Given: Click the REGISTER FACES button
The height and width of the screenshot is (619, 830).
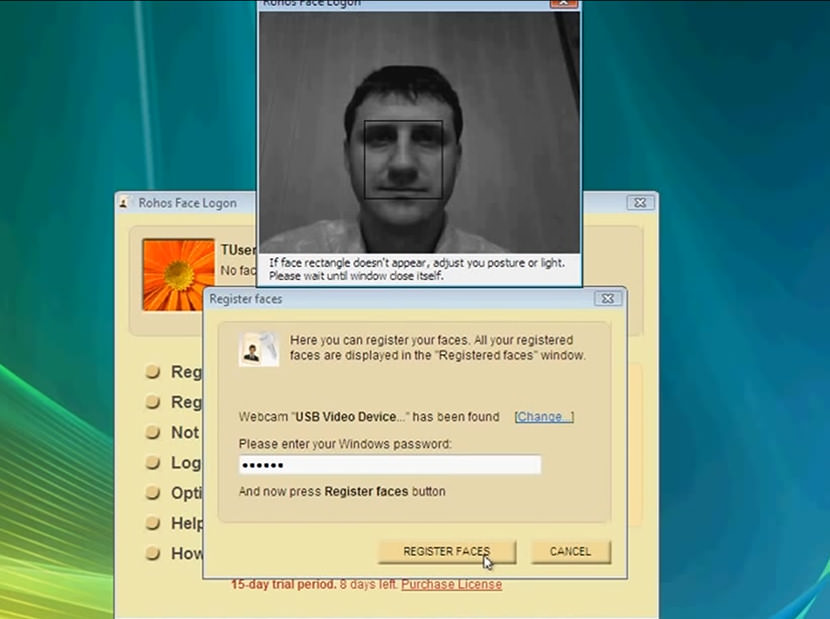Looking at the screenshot, I should tap(447, 551).
